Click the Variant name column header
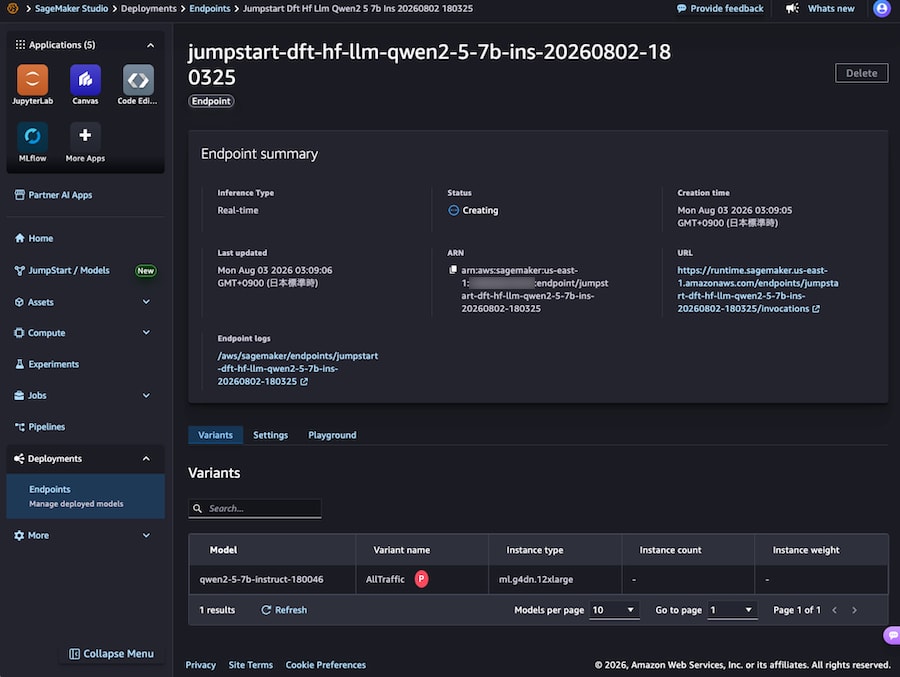Image resolution: width=900 pixels, height=677 pixels. click(401, 550)
